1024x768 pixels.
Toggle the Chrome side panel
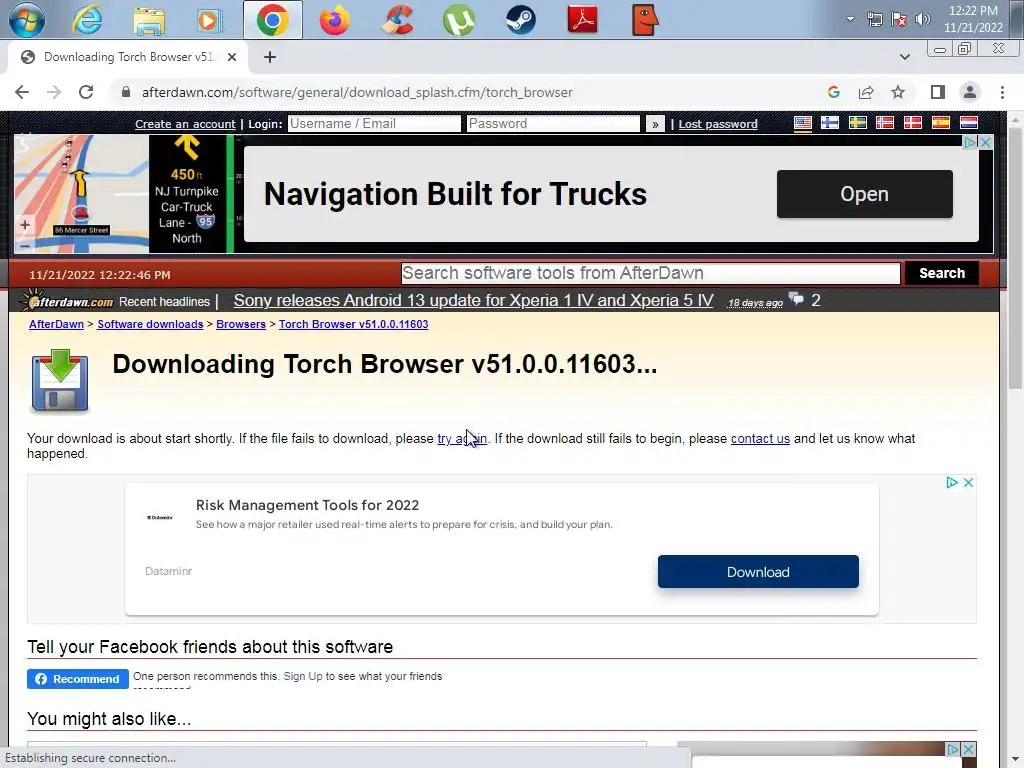click(x=938, y=92)
